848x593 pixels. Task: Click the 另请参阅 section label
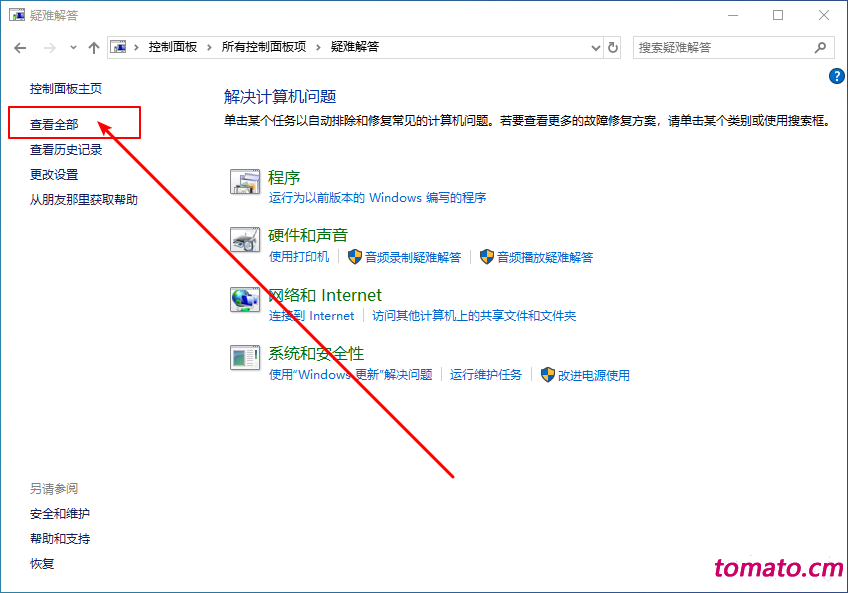tap(54, 489)
